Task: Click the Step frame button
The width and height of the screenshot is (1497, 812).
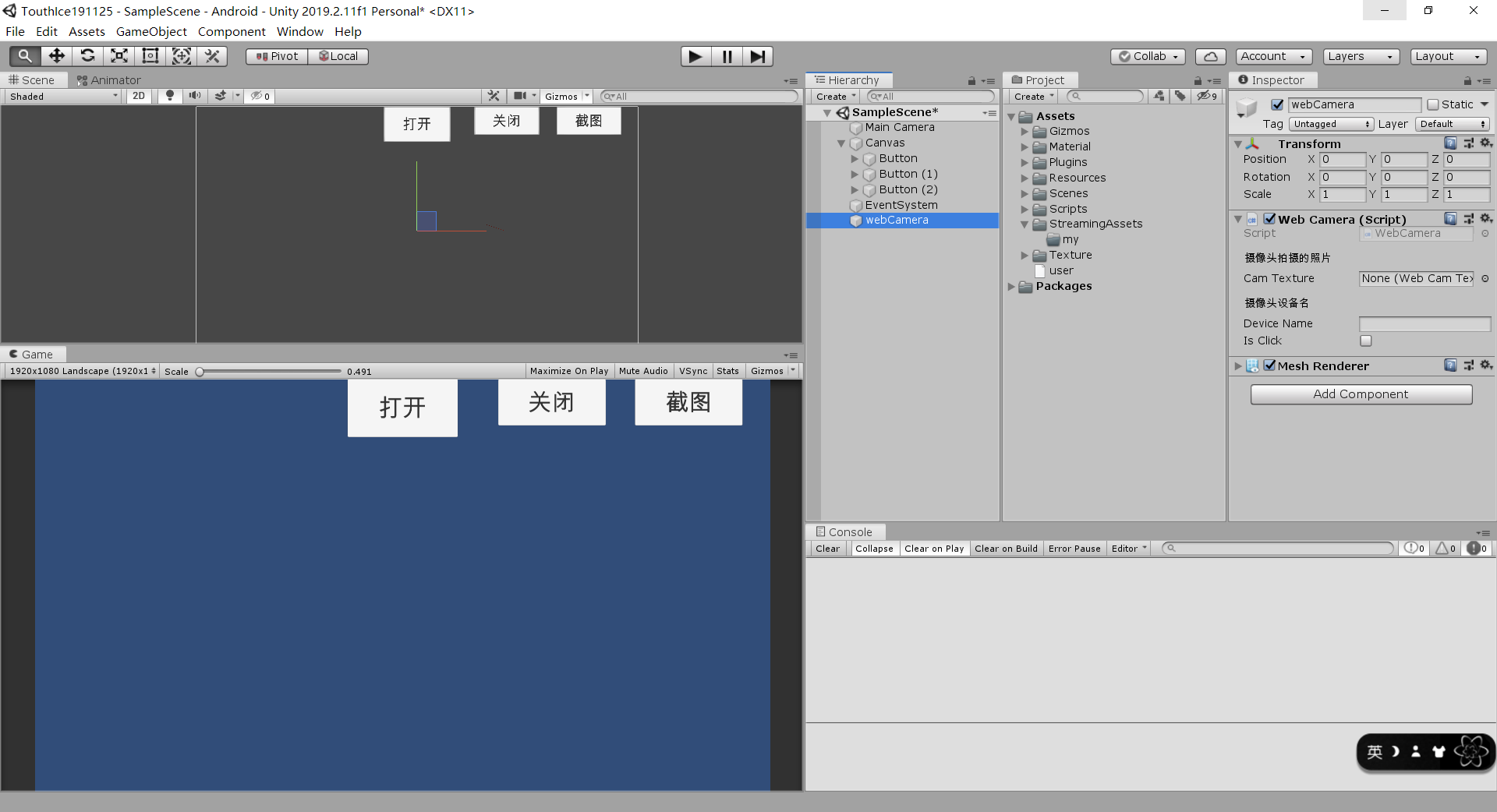Action: click(757, 56)
